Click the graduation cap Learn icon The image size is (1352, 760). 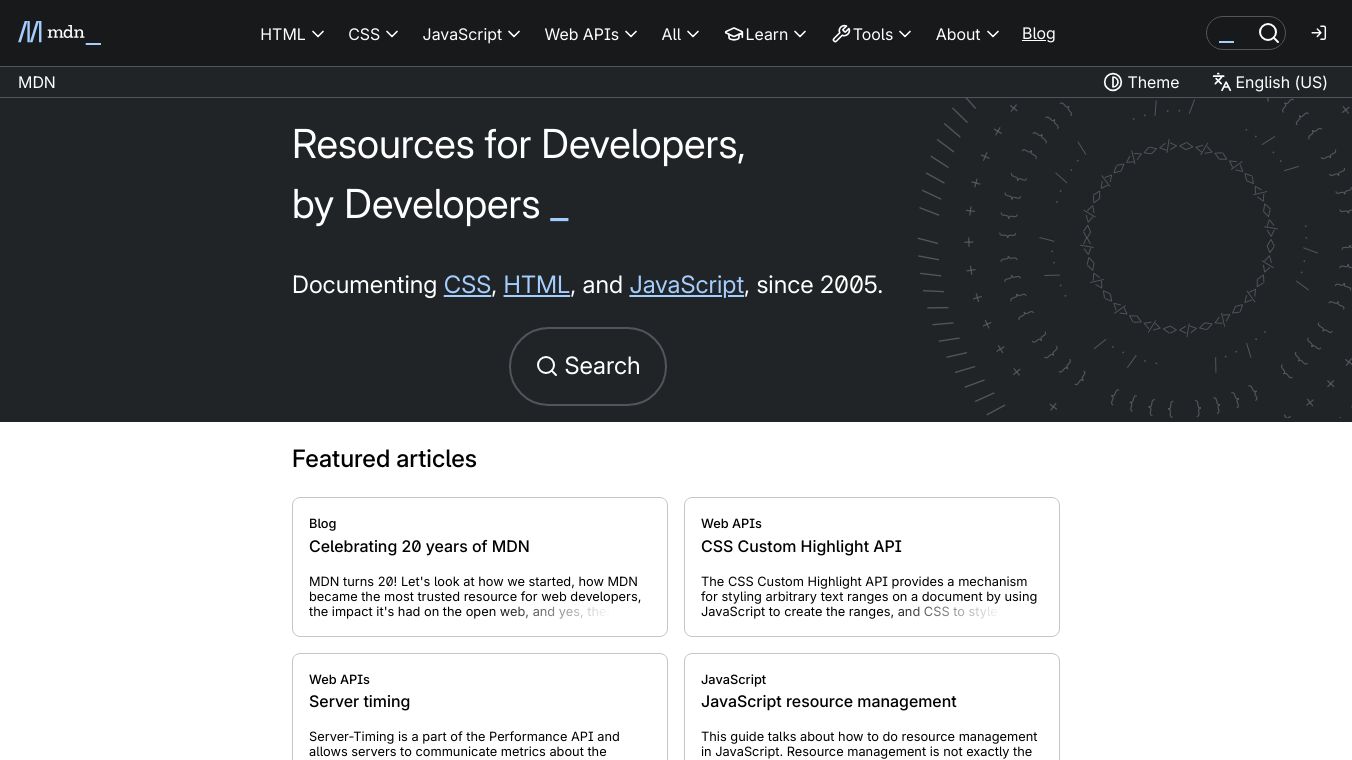pyautogui.click(x=734, y=34)
